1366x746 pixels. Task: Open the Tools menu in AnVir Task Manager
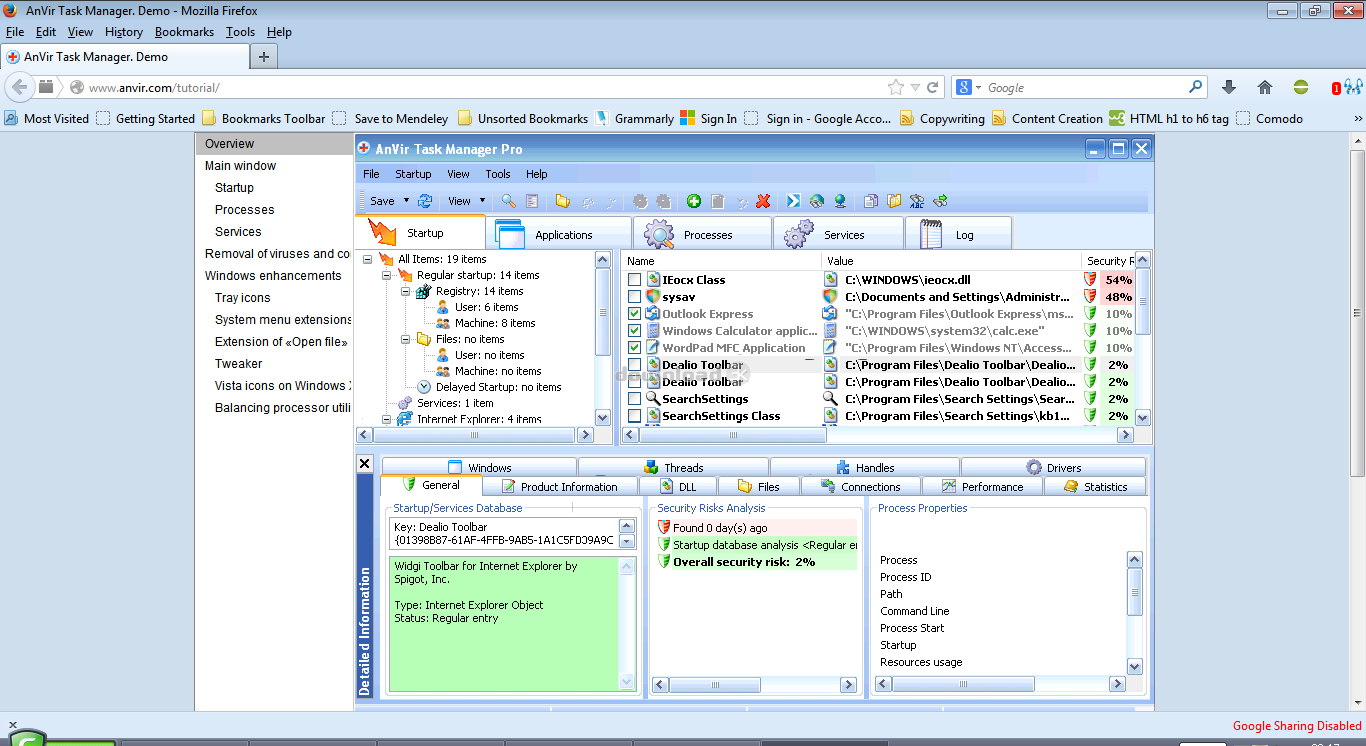pyautogui.click(x=498, y=174)
